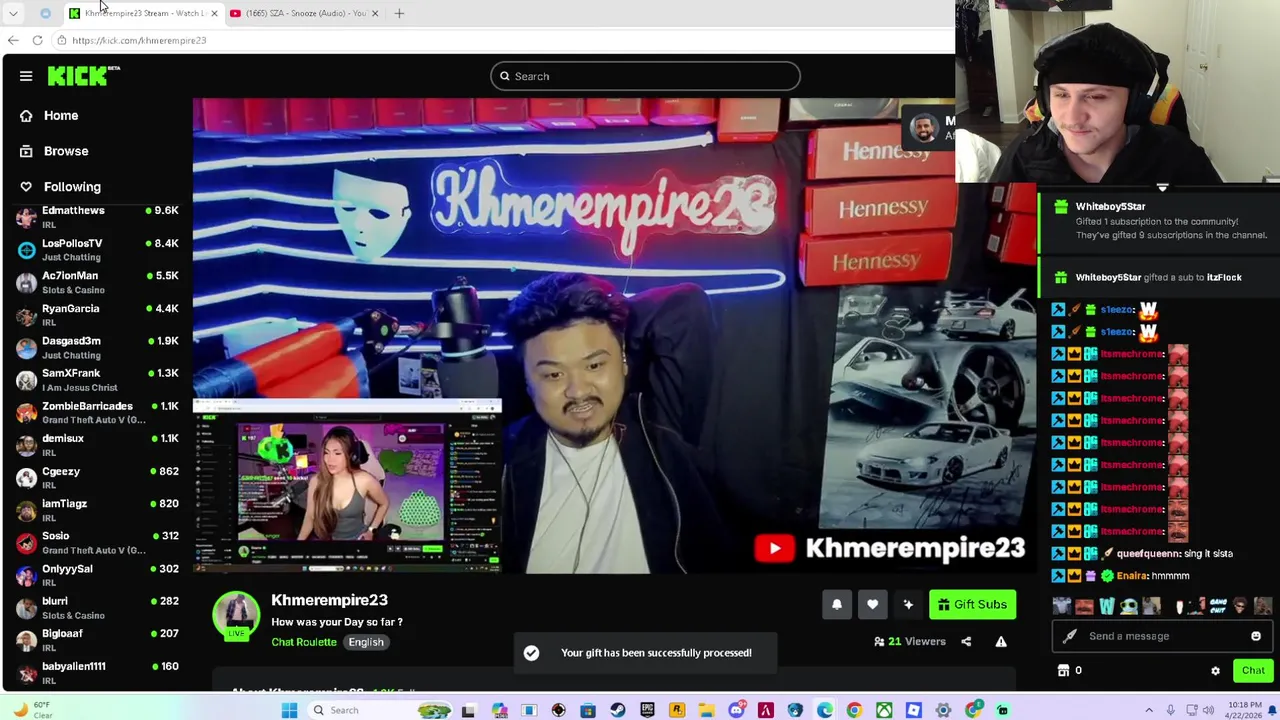Click the Kick search box

click(645, 76)
